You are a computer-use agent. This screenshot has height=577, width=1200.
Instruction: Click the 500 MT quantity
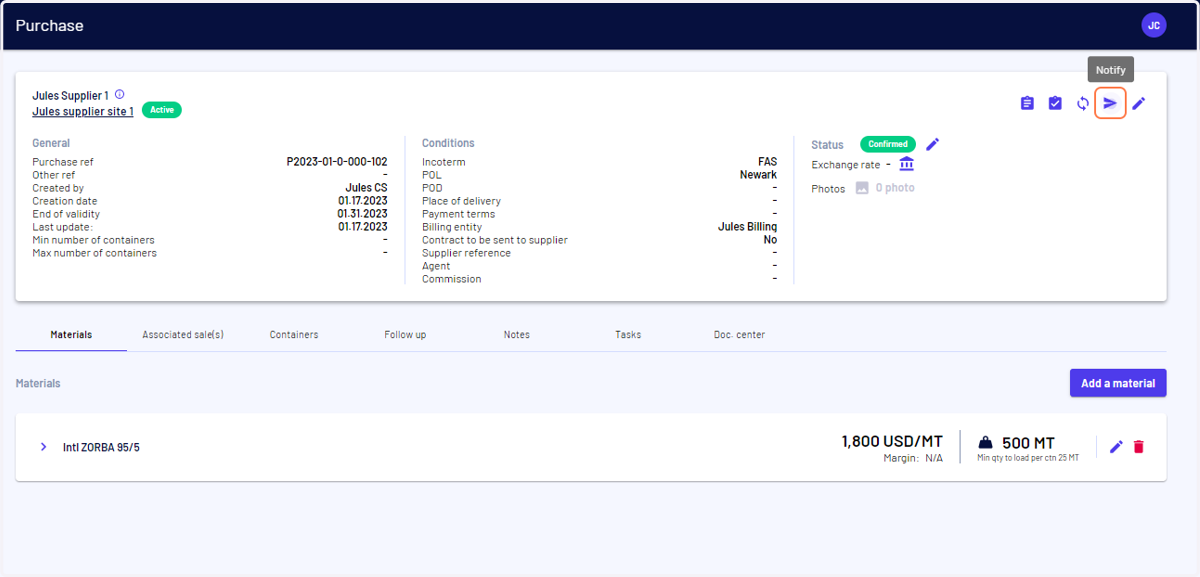1028,443
